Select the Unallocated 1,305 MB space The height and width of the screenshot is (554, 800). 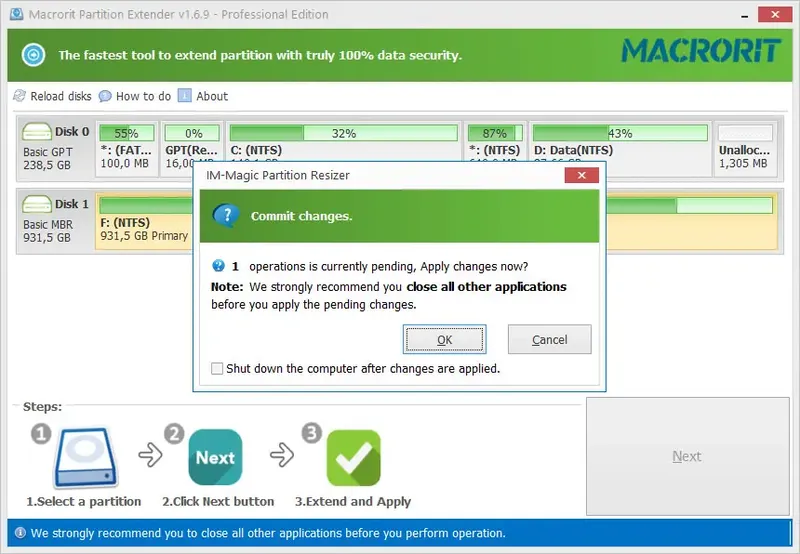pyautogui.click(x=745, y=148)
